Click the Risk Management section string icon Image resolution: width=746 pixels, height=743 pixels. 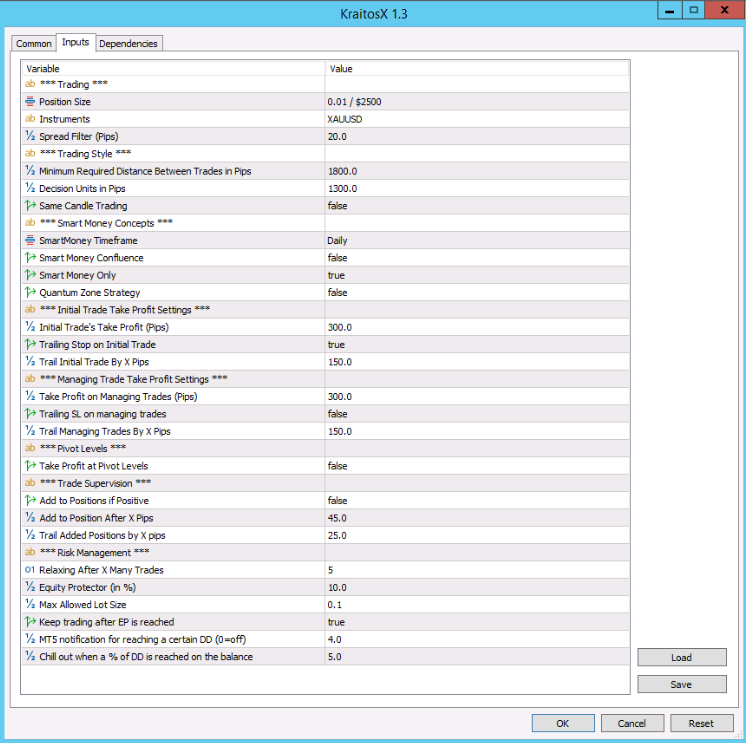click(x=30, y=552)
